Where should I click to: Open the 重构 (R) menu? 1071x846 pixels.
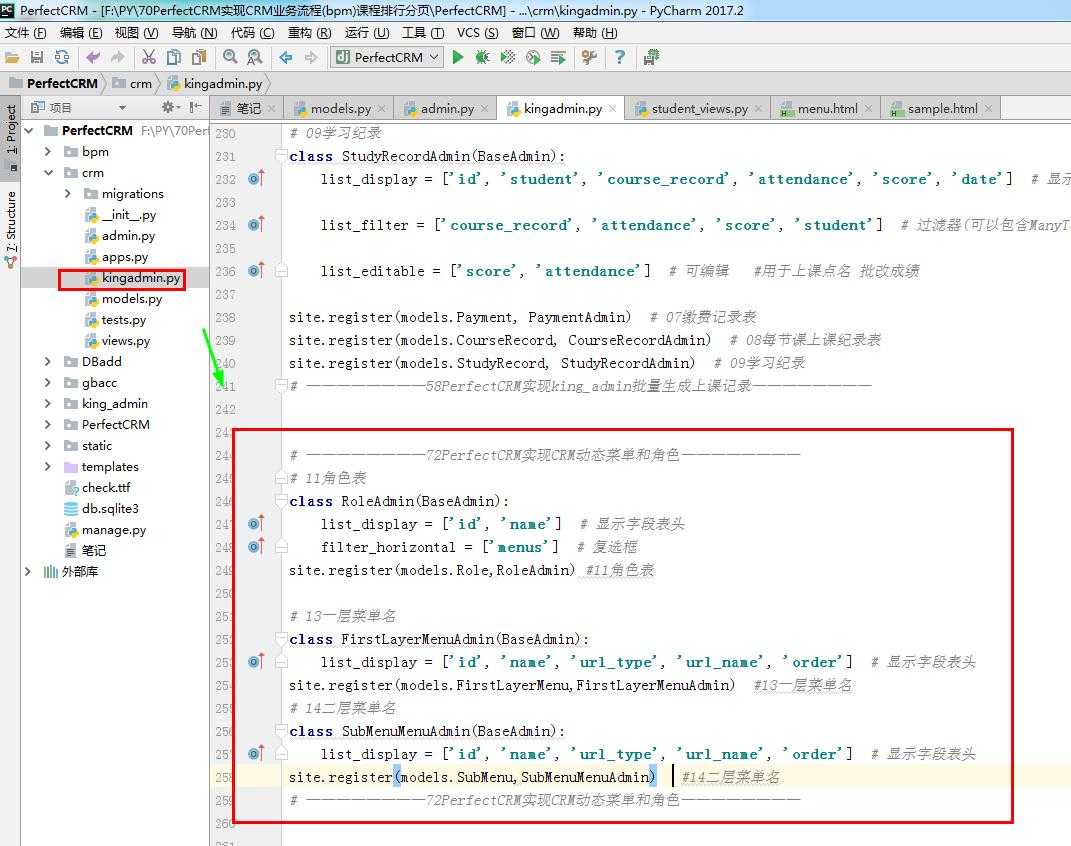pos(309,33)
